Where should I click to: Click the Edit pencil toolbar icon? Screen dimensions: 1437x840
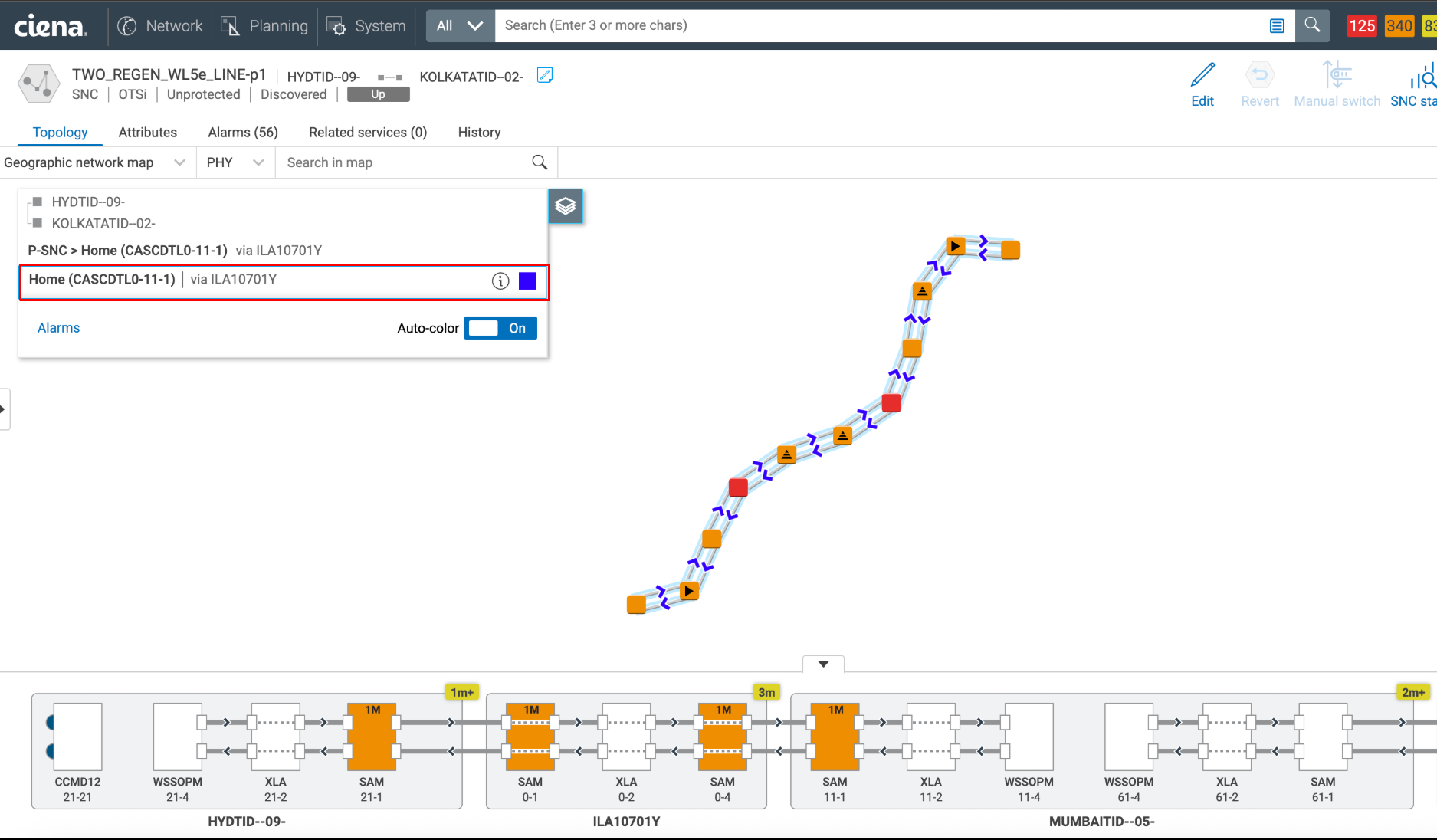1202,84
